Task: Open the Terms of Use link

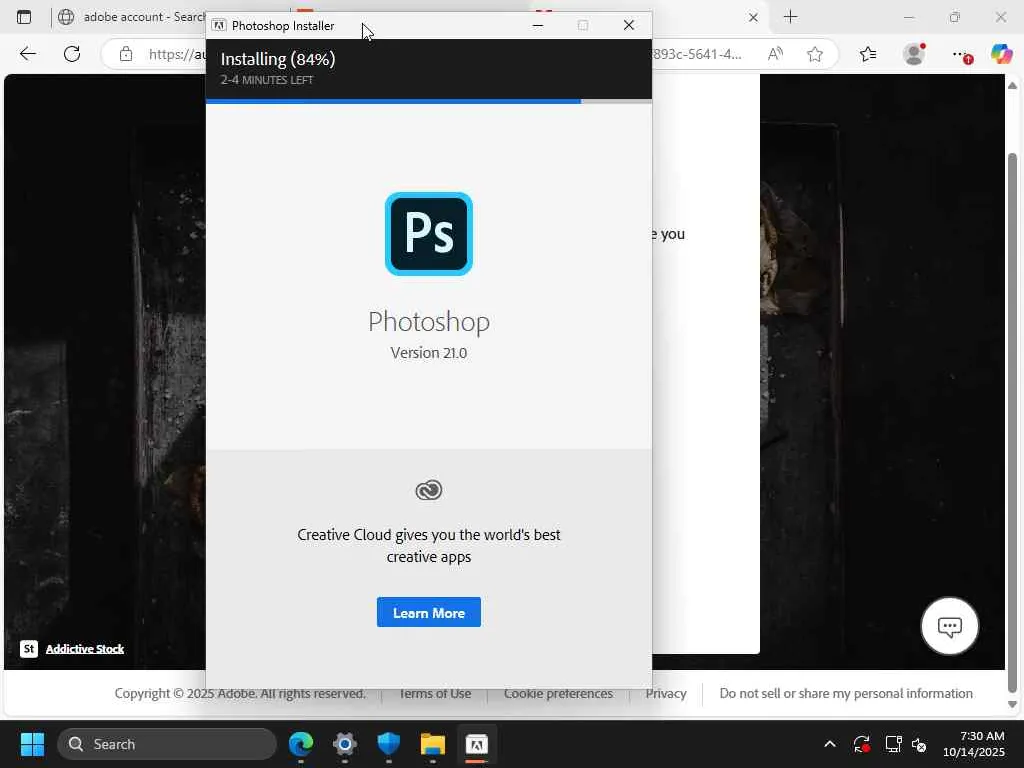Action: (435, 694)
